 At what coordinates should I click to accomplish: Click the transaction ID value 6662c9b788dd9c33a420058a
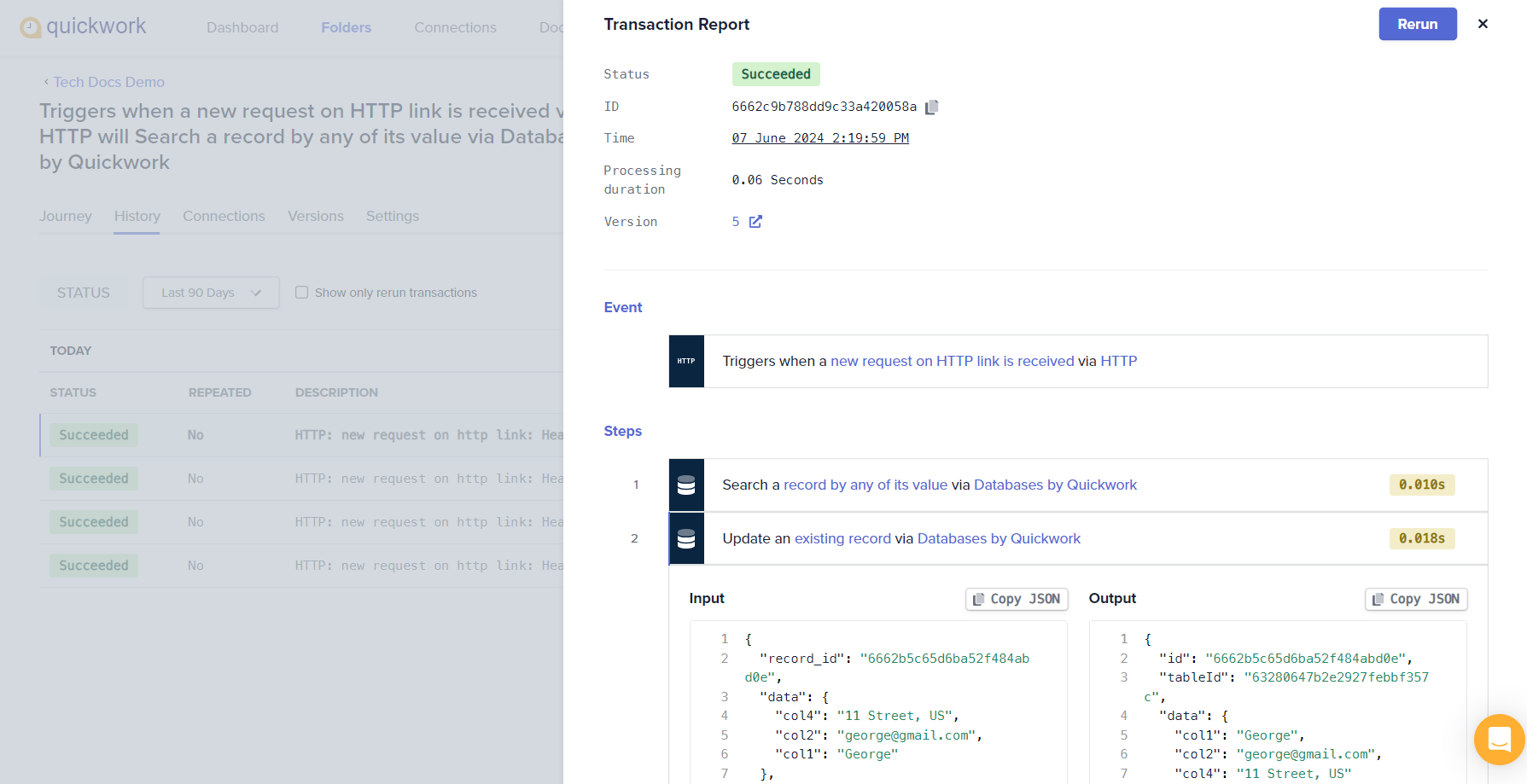[x=825, y=107]
